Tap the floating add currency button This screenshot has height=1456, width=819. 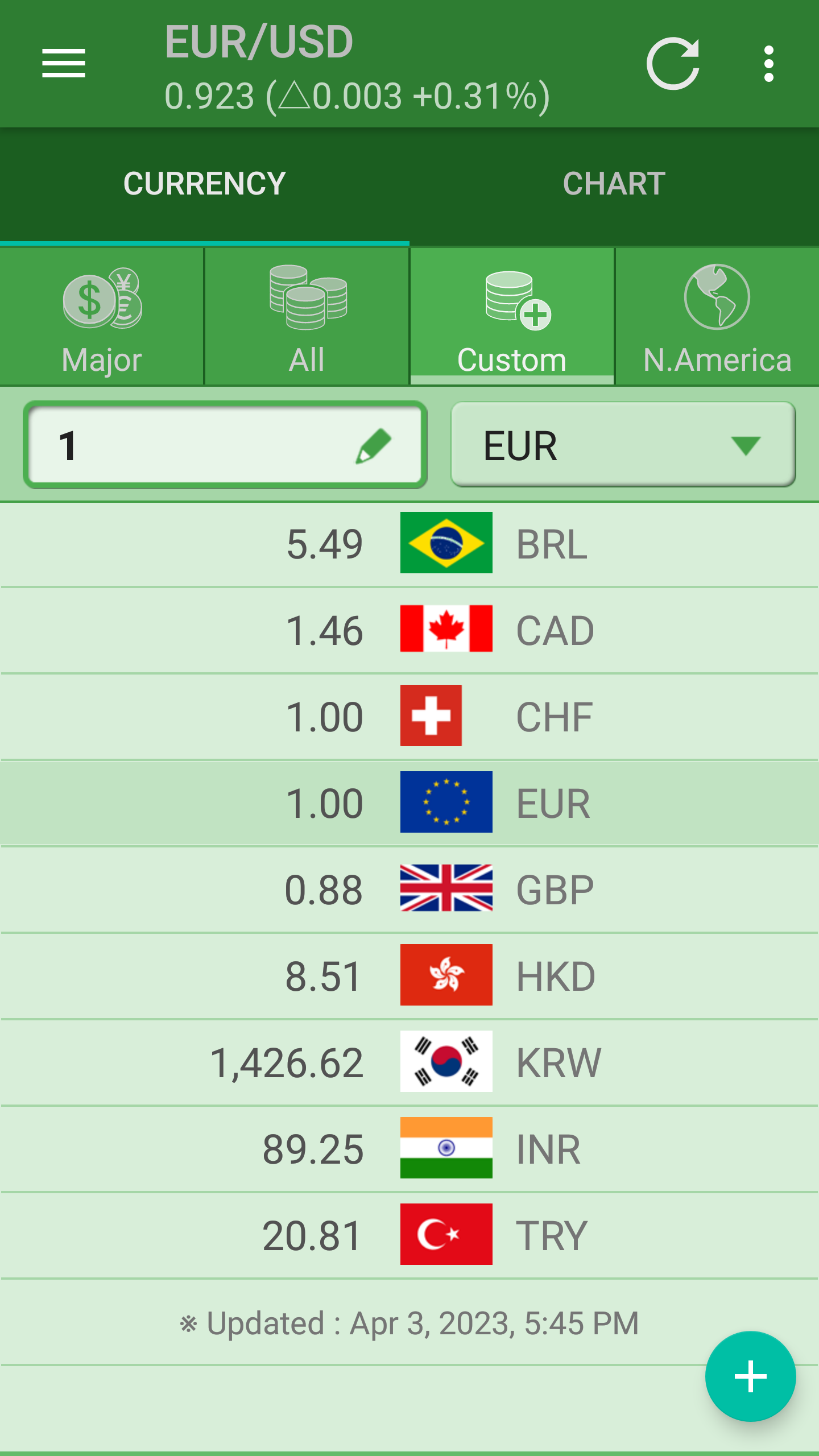tap(750, 1376)
